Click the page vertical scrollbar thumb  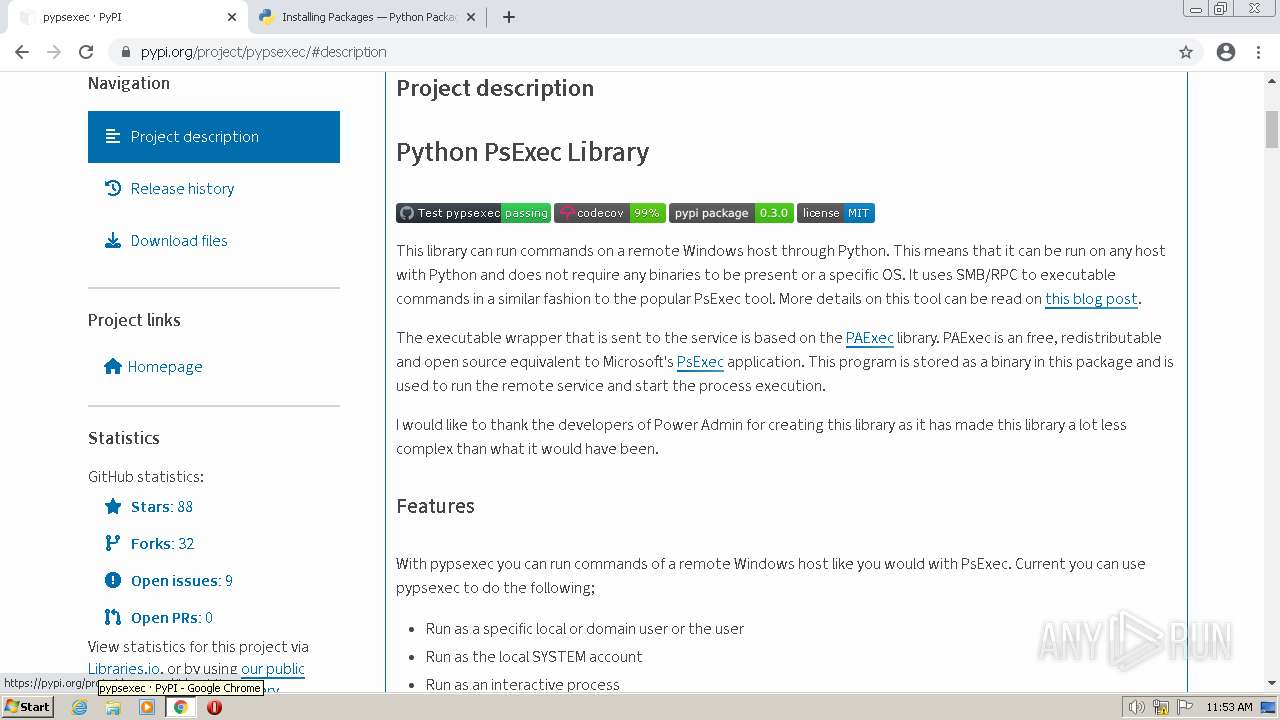click(1272, 130)
